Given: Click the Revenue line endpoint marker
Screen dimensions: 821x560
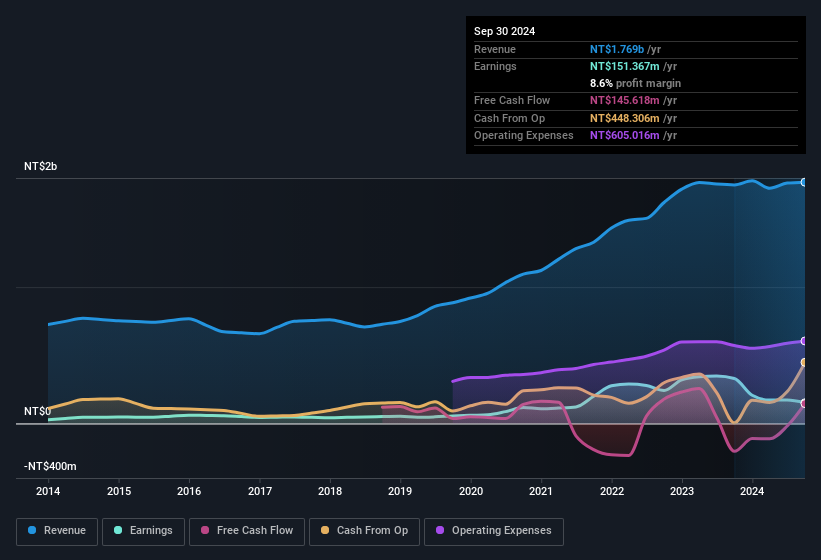Looking at the screenshot, I should 804,182.
